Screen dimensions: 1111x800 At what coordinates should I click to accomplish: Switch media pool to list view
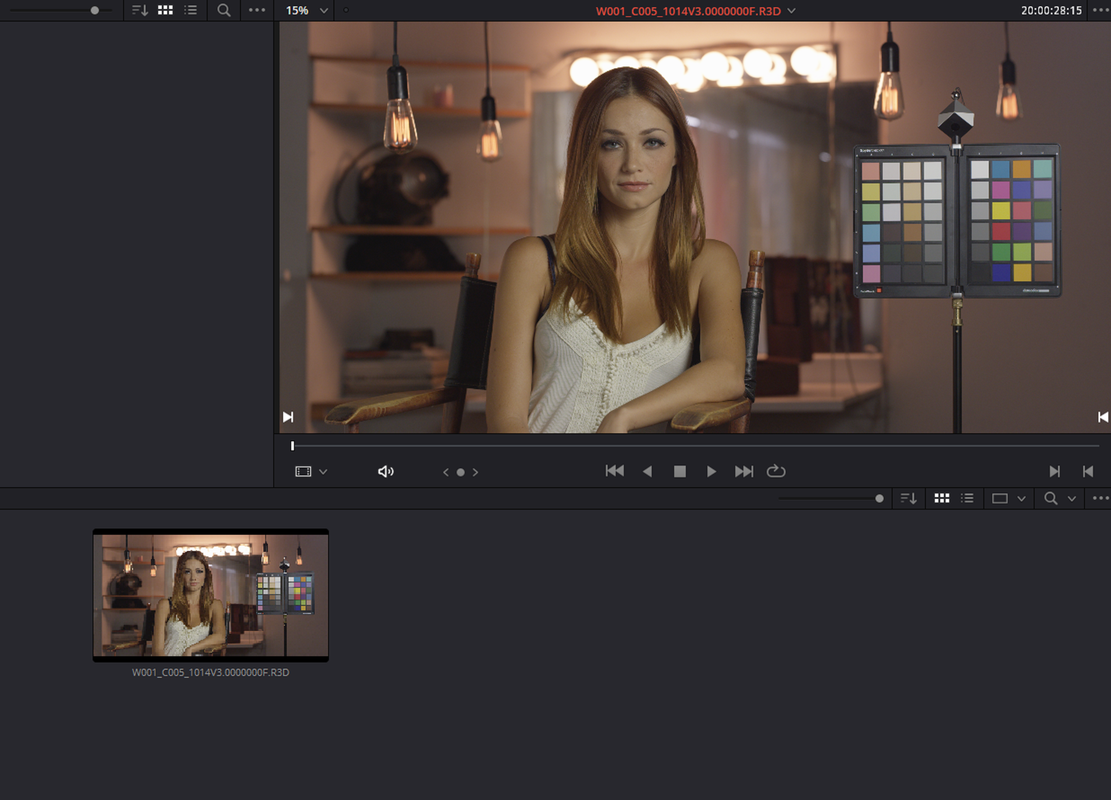coord(967,499)
